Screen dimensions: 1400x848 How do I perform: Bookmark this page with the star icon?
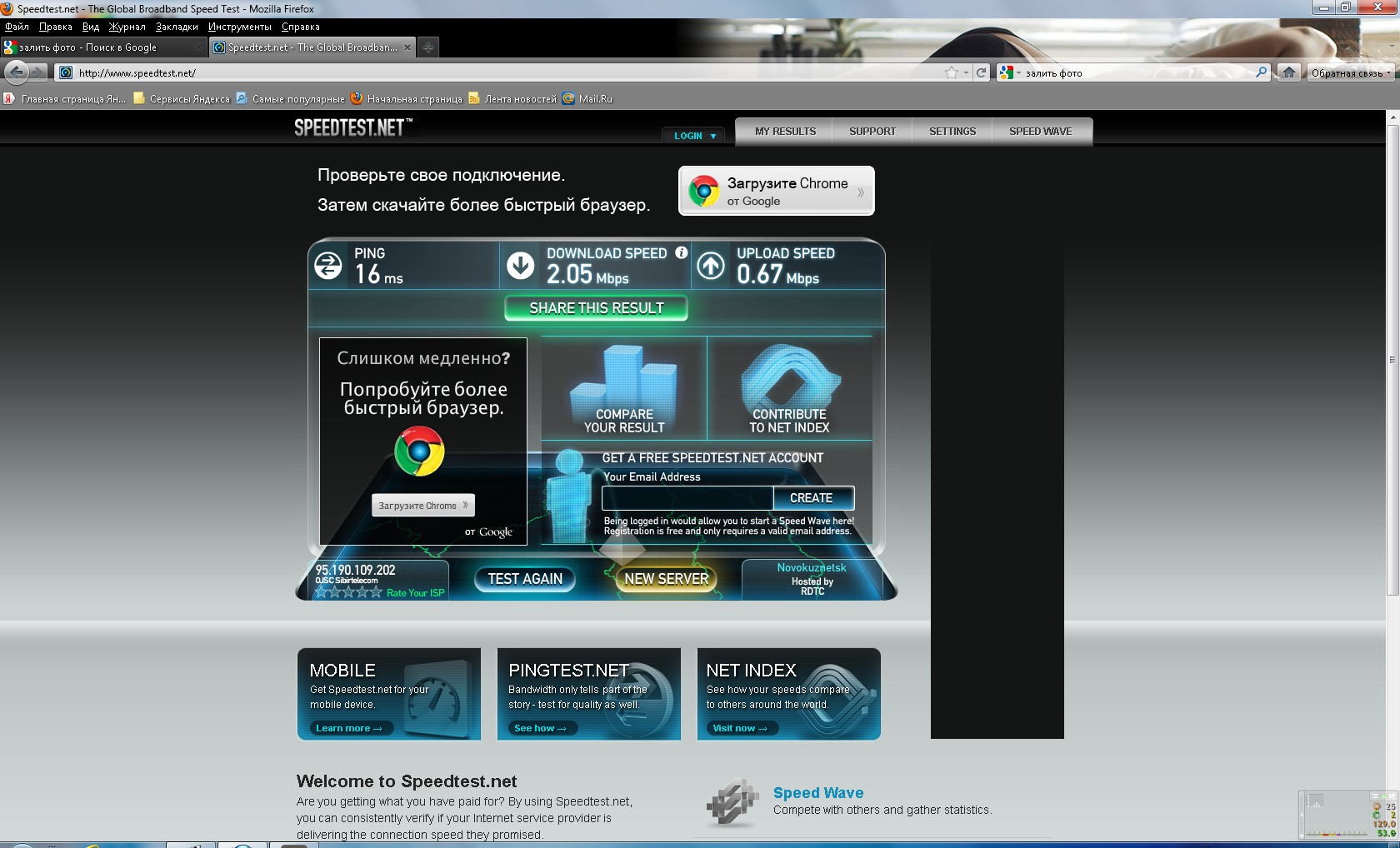click(x=952, y=72)
